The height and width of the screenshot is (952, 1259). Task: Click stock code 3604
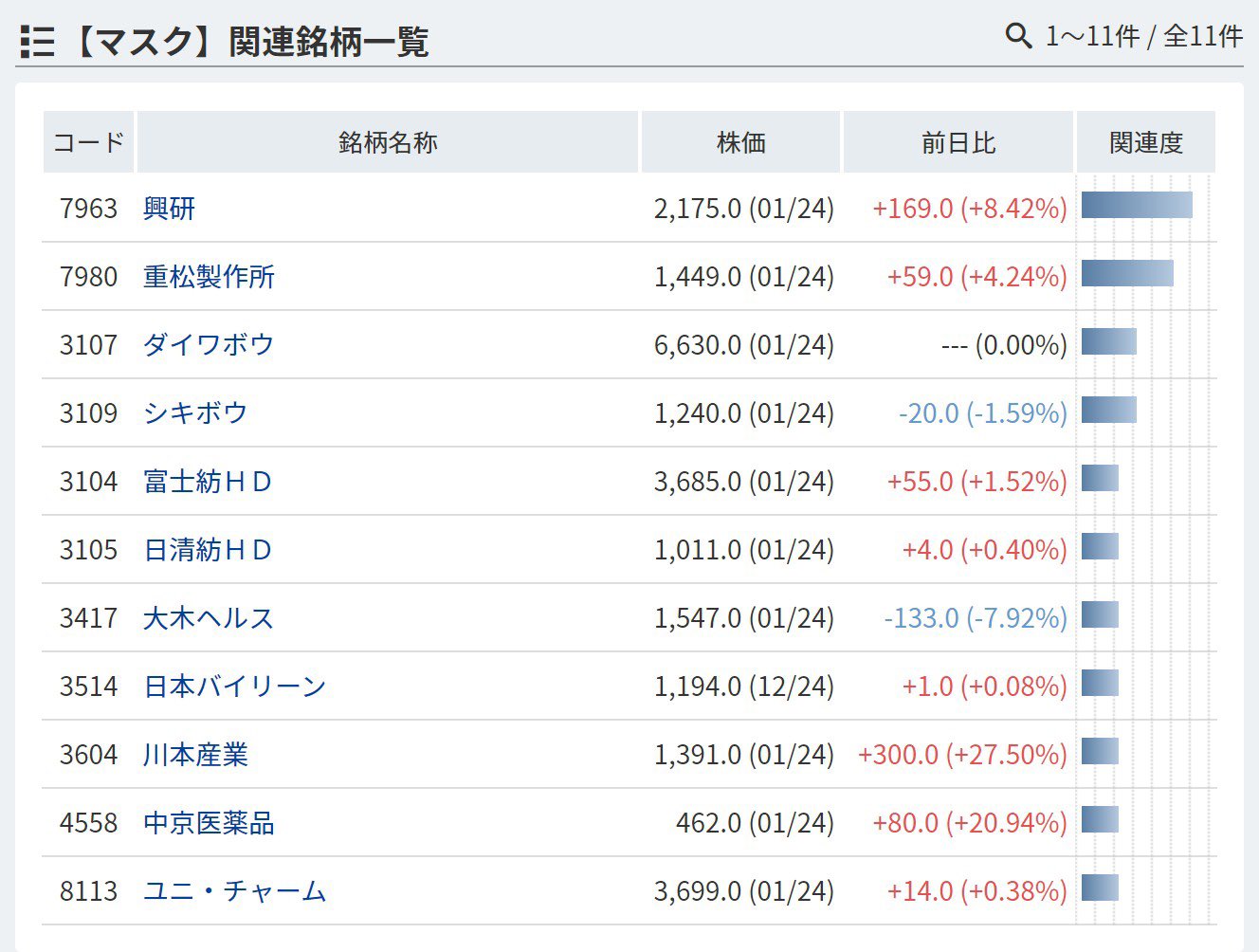pos(88,755)
